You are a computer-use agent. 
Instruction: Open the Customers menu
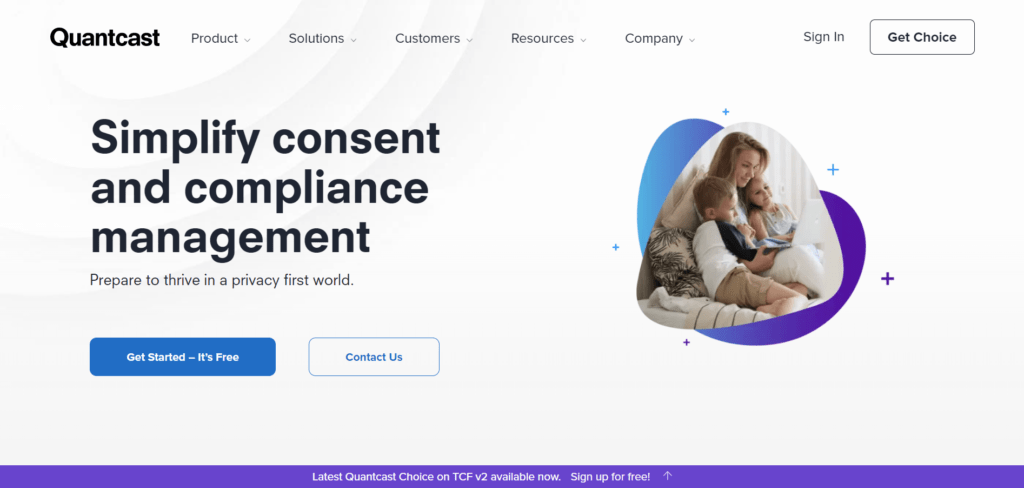tap(427, 39)
